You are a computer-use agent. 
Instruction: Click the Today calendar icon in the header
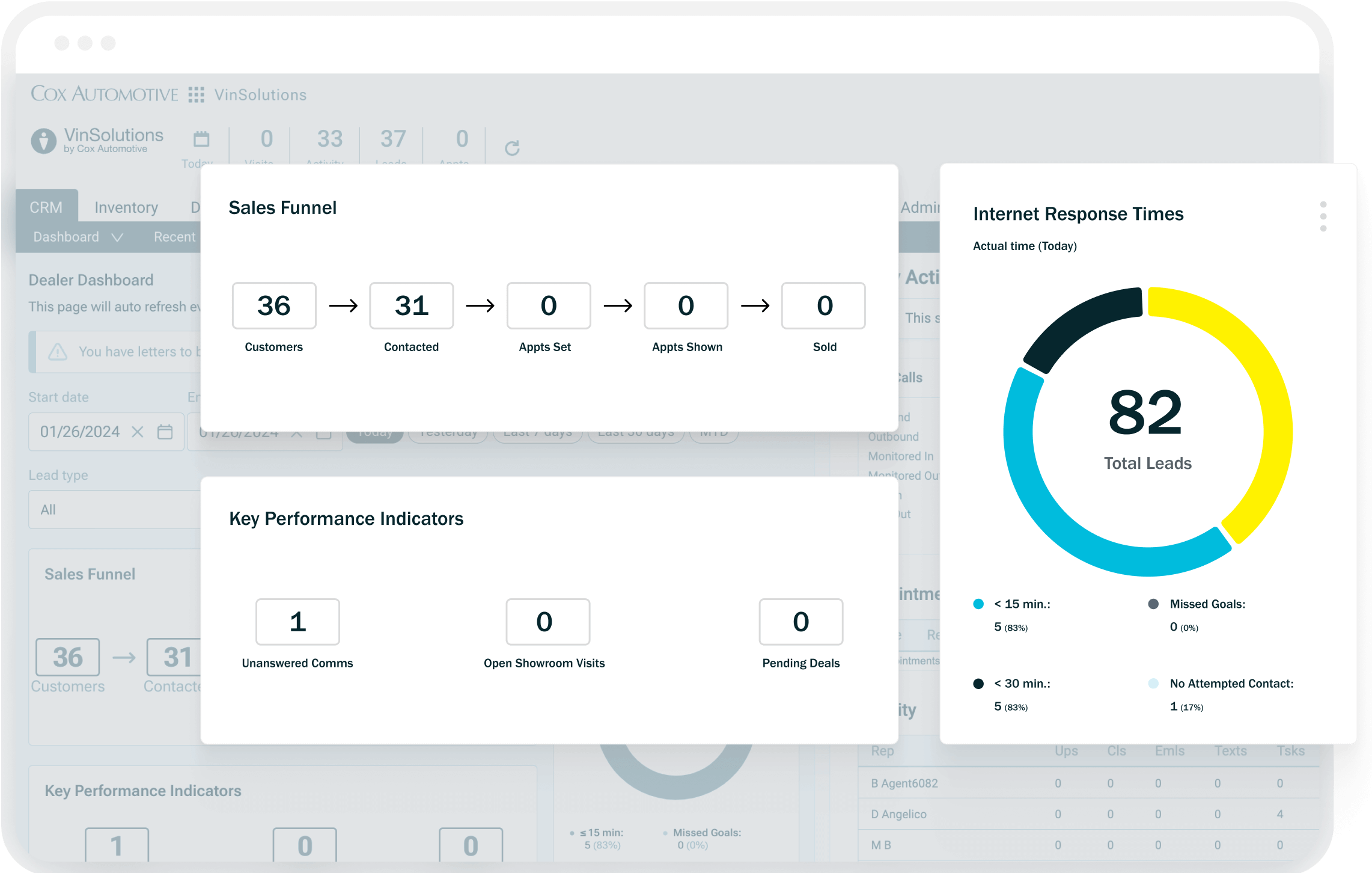pos(201,139)
